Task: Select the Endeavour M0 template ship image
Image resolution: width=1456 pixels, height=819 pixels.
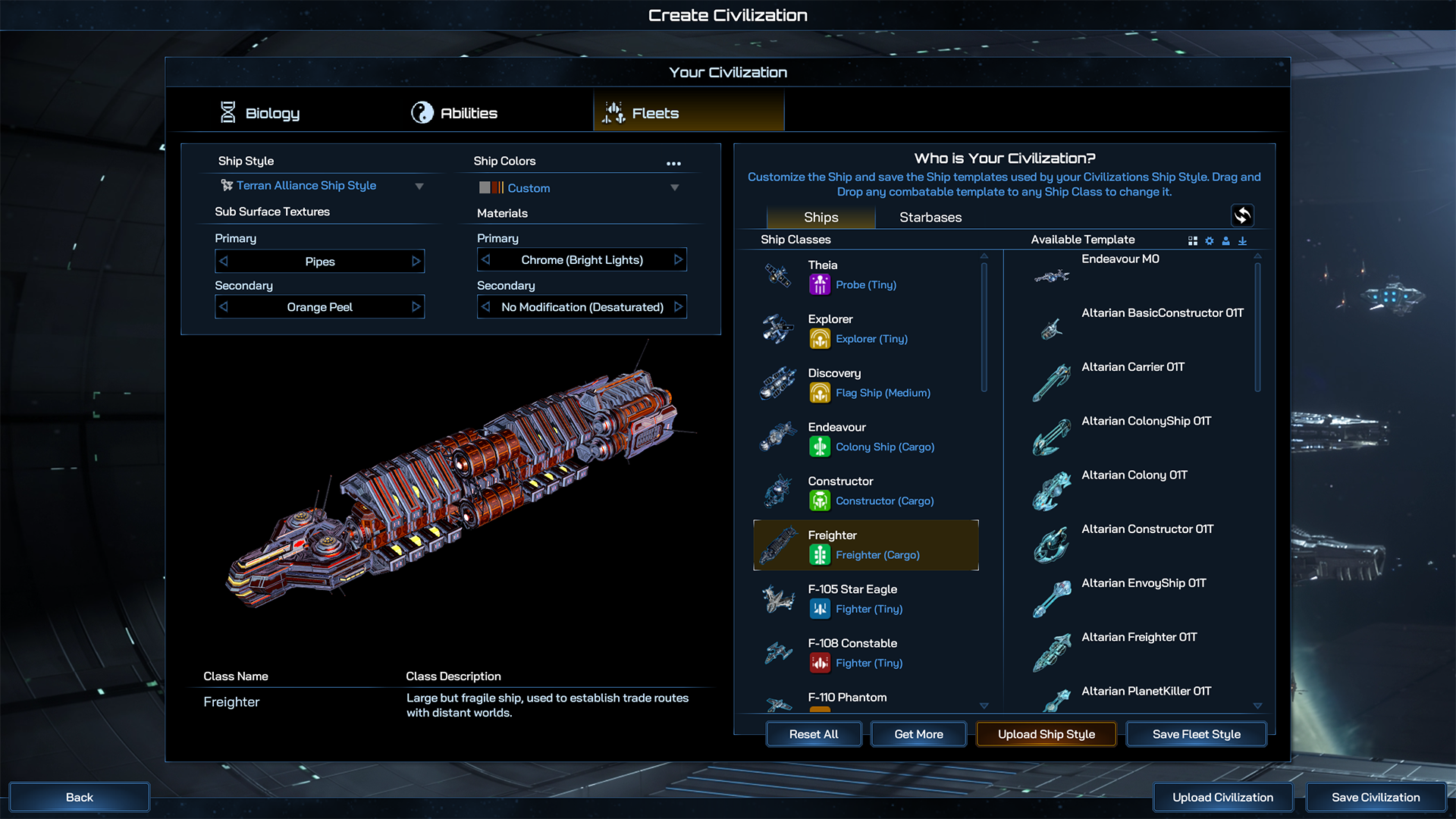Action: tap(1052, 276)
